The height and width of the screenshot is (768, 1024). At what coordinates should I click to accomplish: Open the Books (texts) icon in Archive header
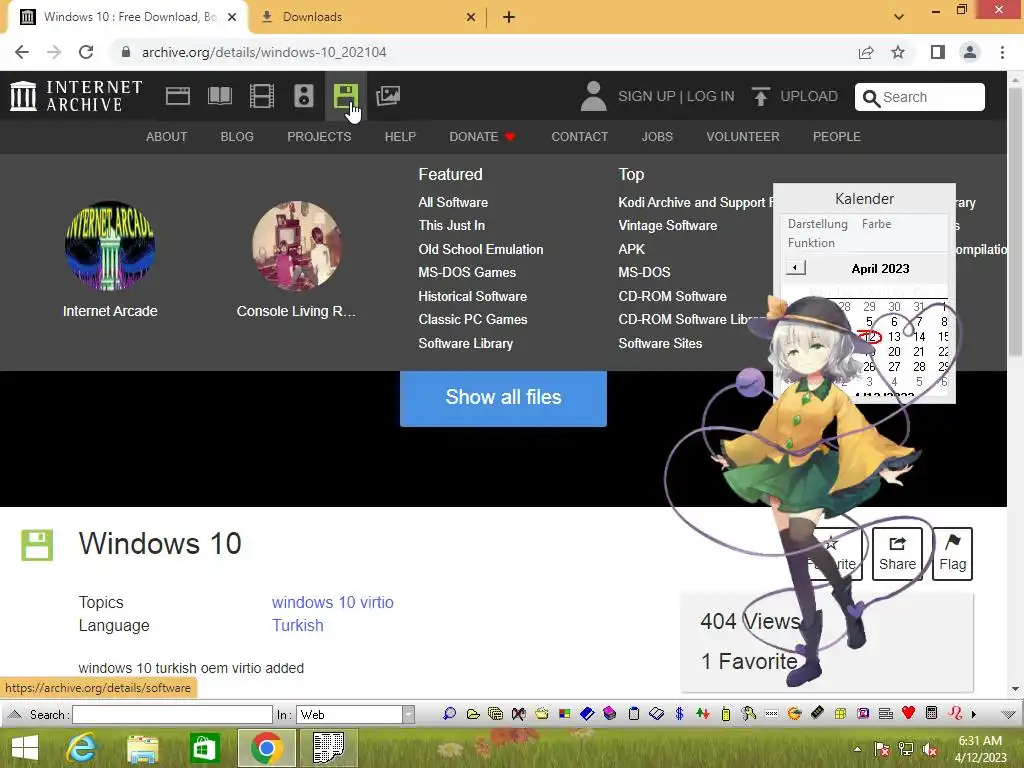click(x=219, y=96)
